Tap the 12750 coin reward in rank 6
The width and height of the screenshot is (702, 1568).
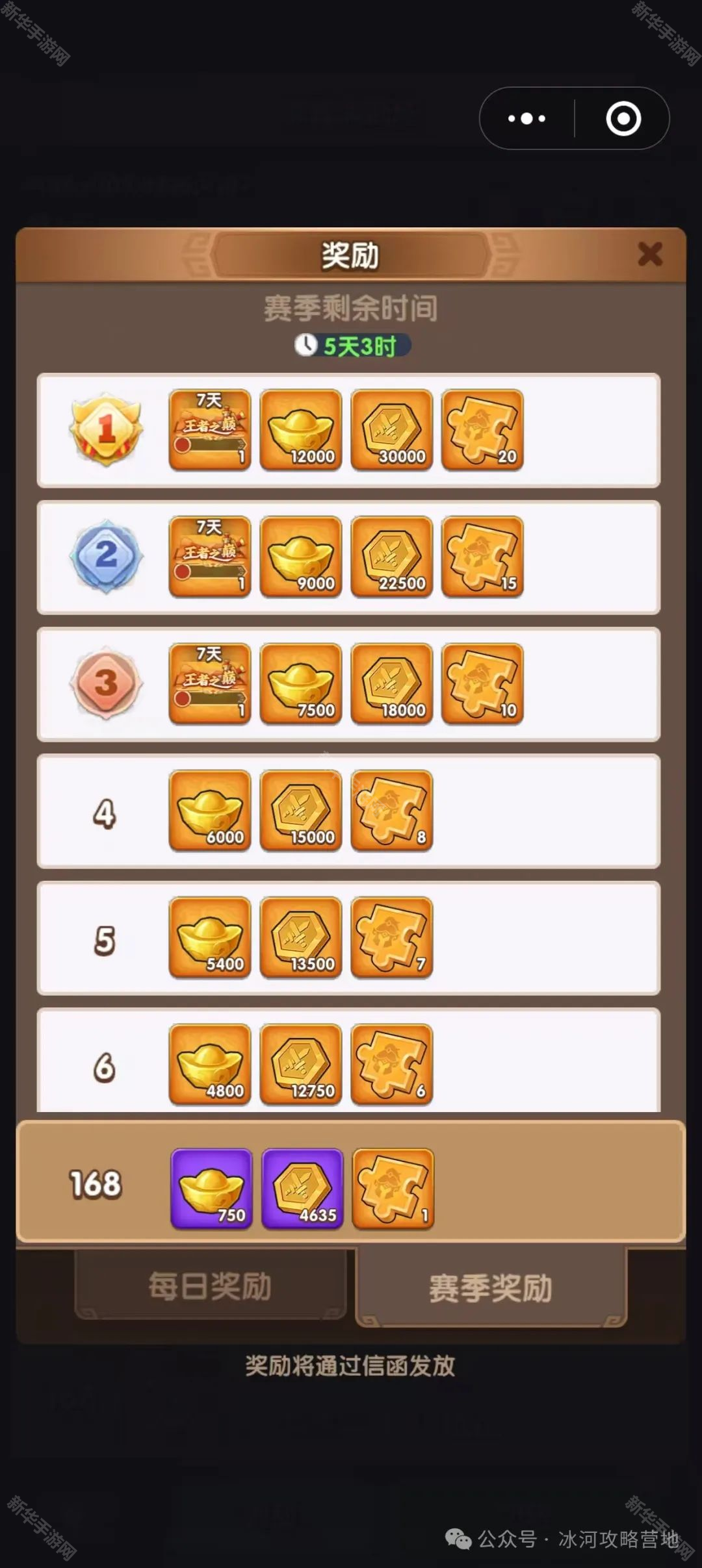click(301, 1064)
